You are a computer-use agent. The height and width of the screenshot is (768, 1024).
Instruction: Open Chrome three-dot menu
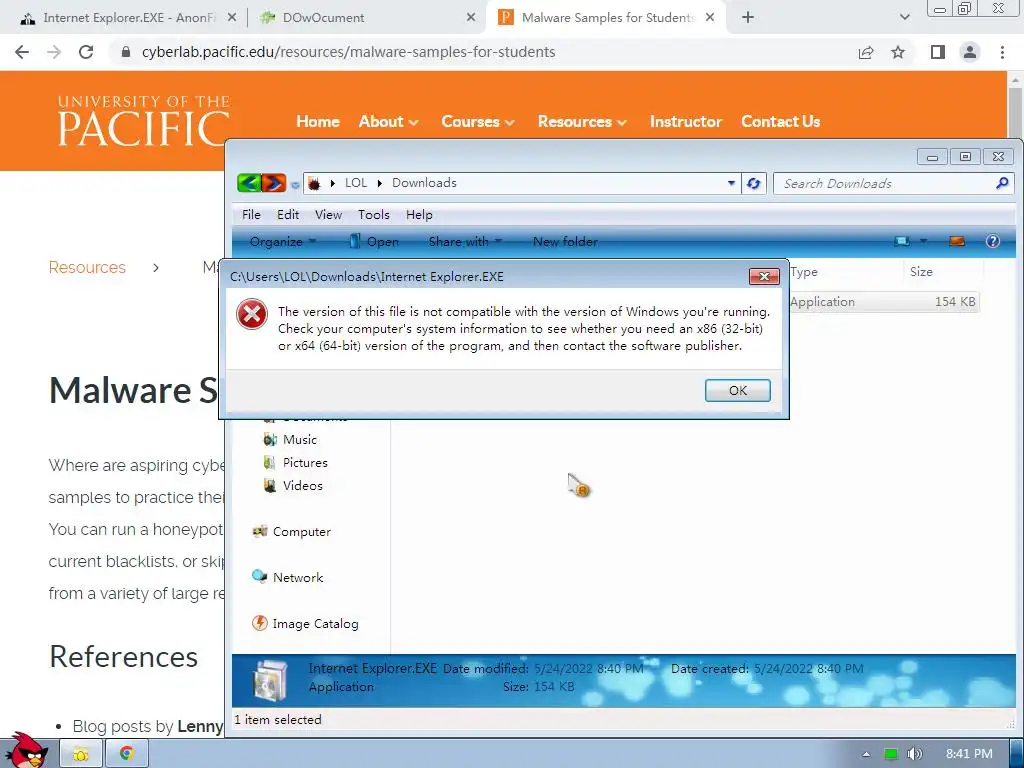point(1002,52)
